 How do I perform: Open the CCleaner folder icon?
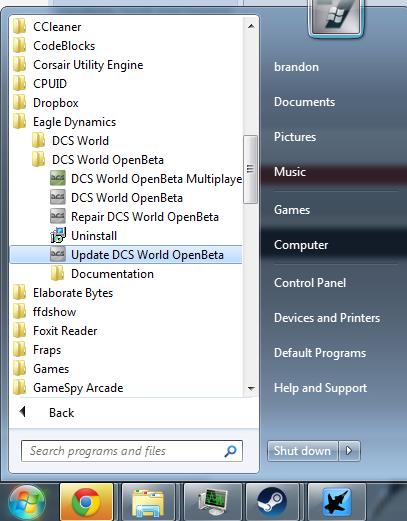[19, 27]
